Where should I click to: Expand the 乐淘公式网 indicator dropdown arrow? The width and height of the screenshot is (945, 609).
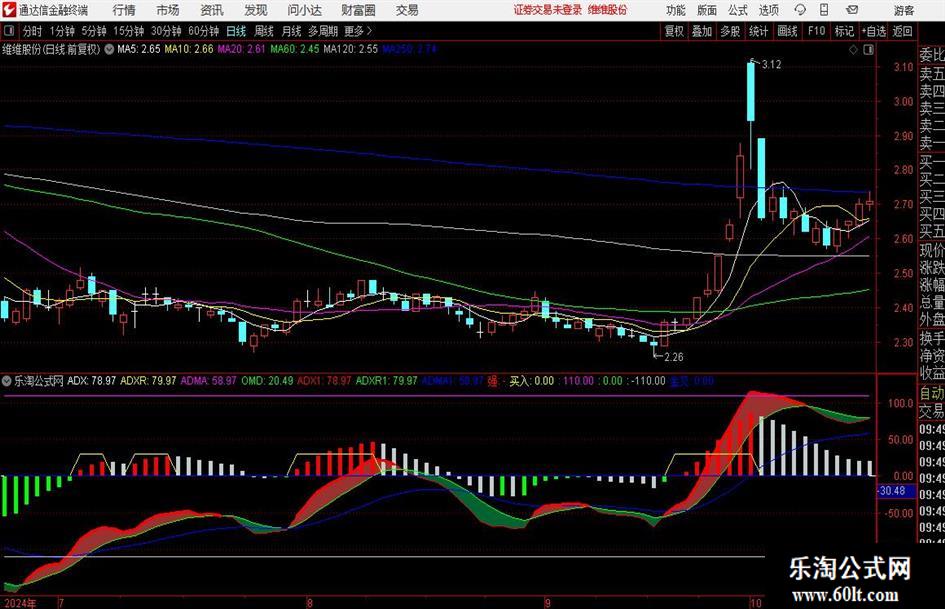tap(7, 381)
